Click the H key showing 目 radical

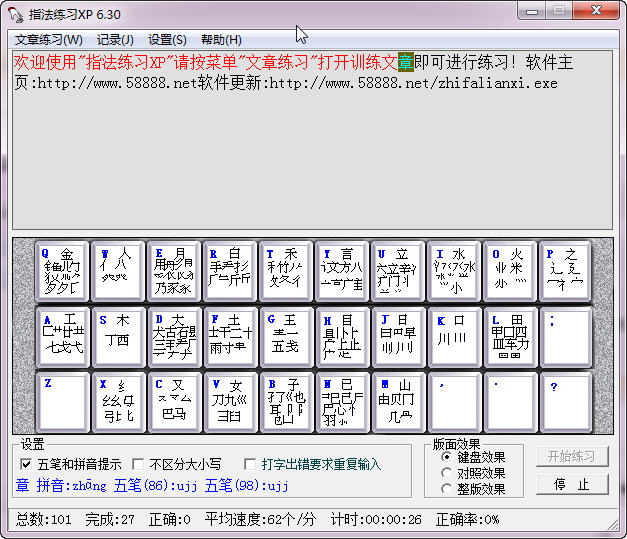[342, 337]
